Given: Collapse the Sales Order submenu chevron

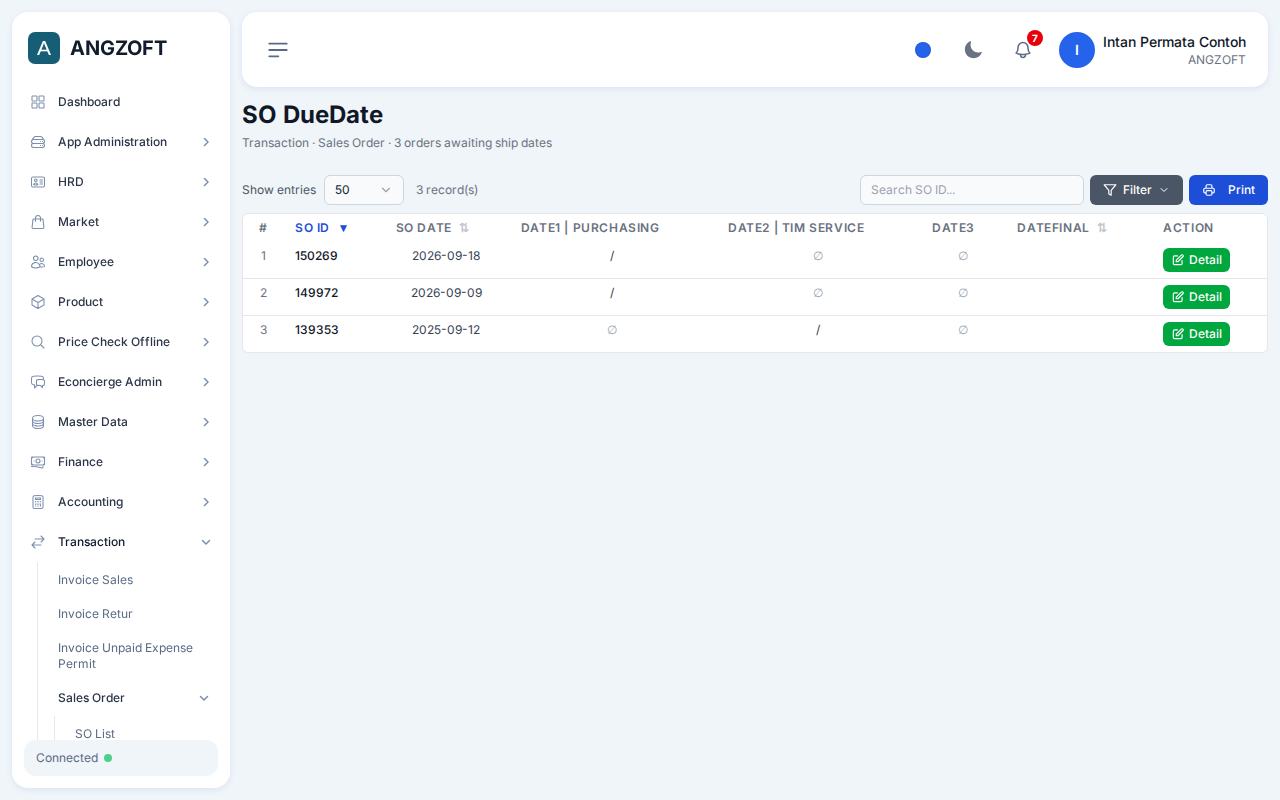Looking at the screenshot, I should coord(204,698).
